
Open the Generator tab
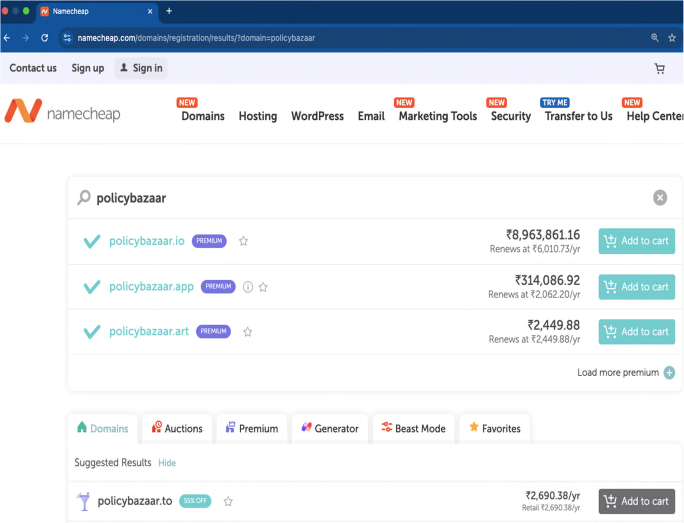[330, 428]
